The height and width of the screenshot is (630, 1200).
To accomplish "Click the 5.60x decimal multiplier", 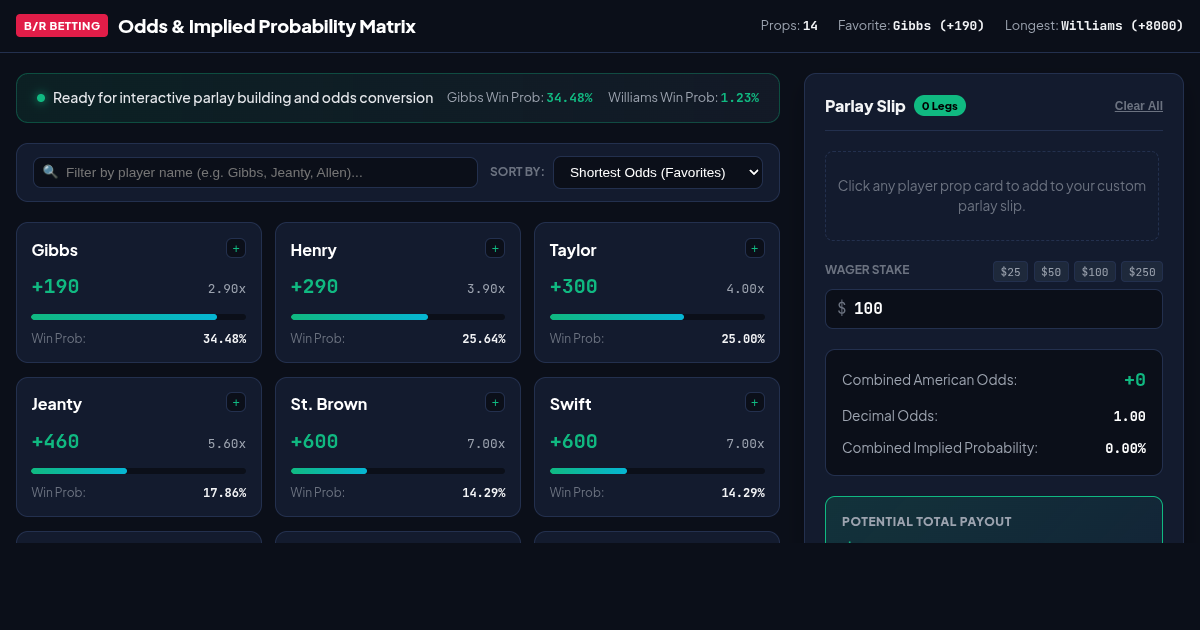I will pyautogui.click(x=227, y=443).
